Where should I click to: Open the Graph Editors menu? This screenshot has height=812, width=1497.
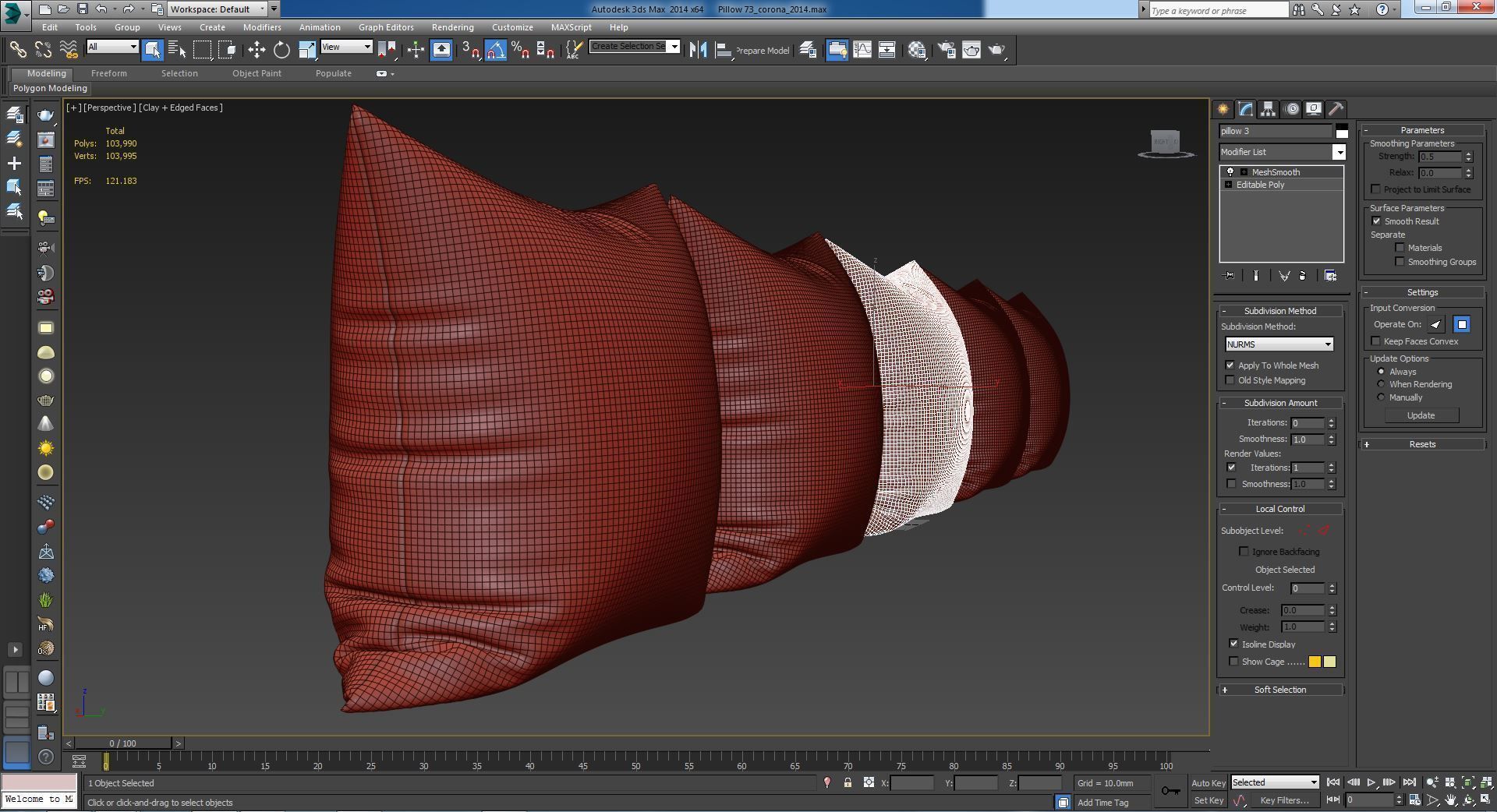click(386, 27)
